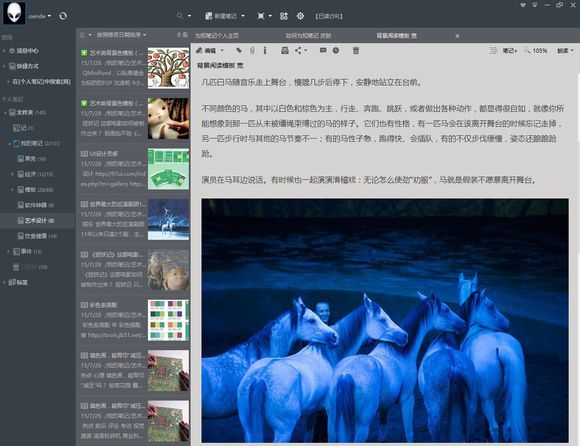Click the share icon in note toolbar
The height and width of the screenshot is (446, 580).
[299, 50]
